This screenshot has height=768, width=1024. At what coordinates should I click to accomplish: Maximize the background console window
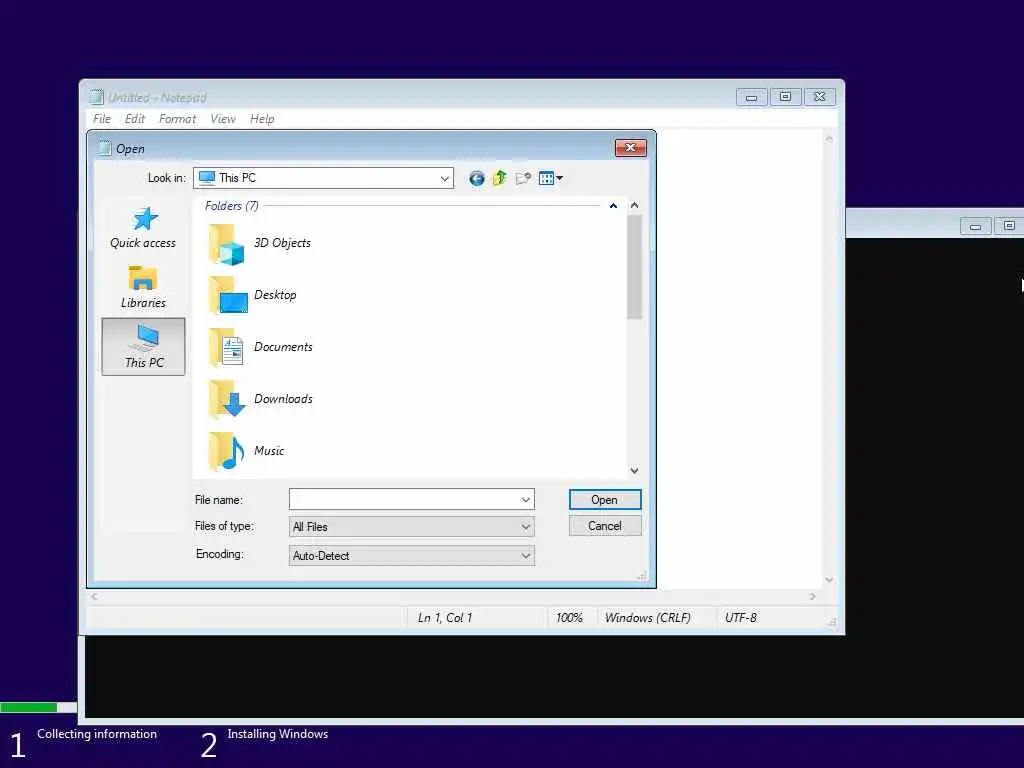pyautogui.click(x=1010, y=226)
